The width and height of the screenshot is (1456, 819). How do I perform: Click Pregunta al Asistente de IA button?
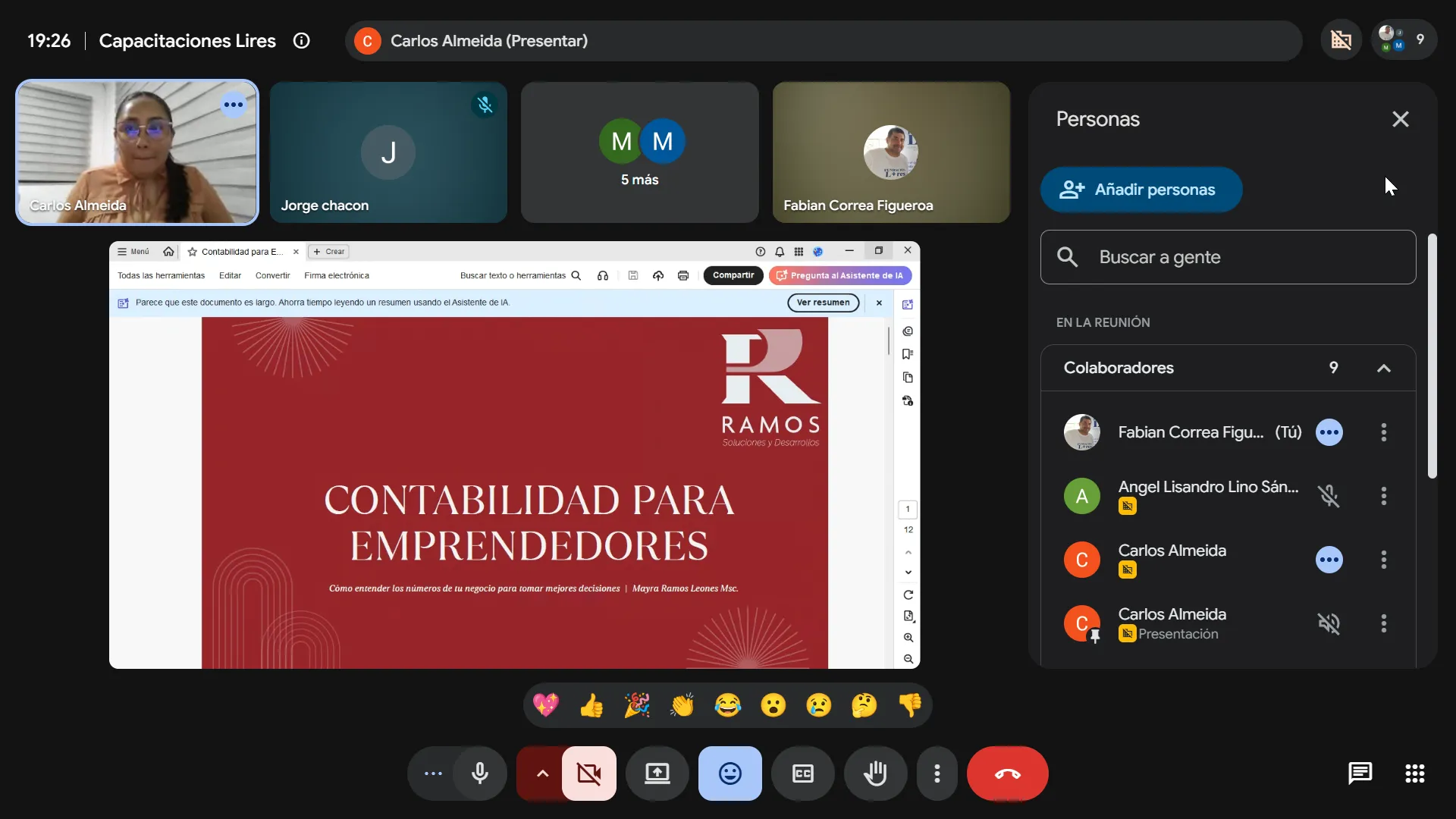[x=840, y=275]
